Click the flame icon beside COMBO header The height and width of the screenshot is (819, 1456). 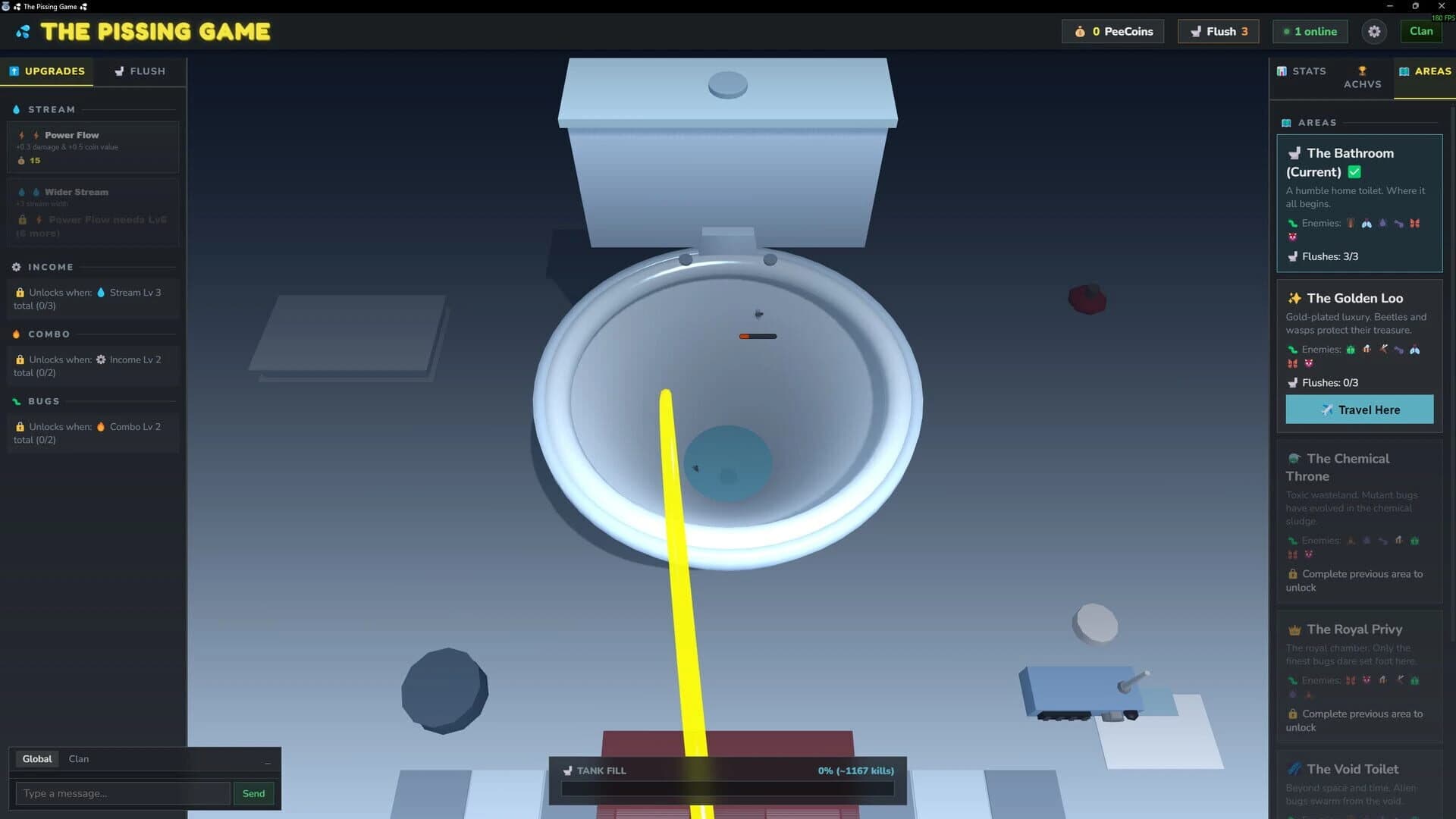[x=16, y=334]
